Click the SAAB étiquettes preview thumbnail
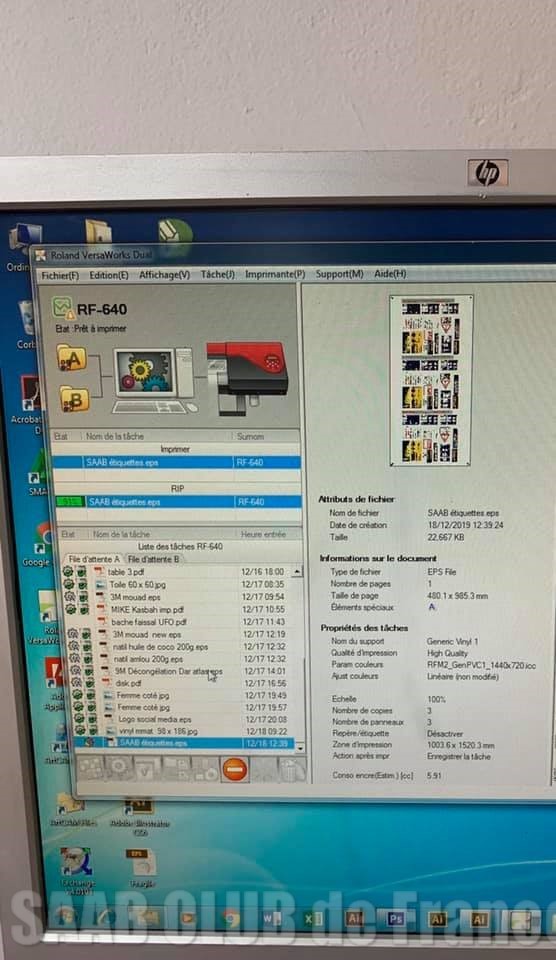 coord(431,381)
